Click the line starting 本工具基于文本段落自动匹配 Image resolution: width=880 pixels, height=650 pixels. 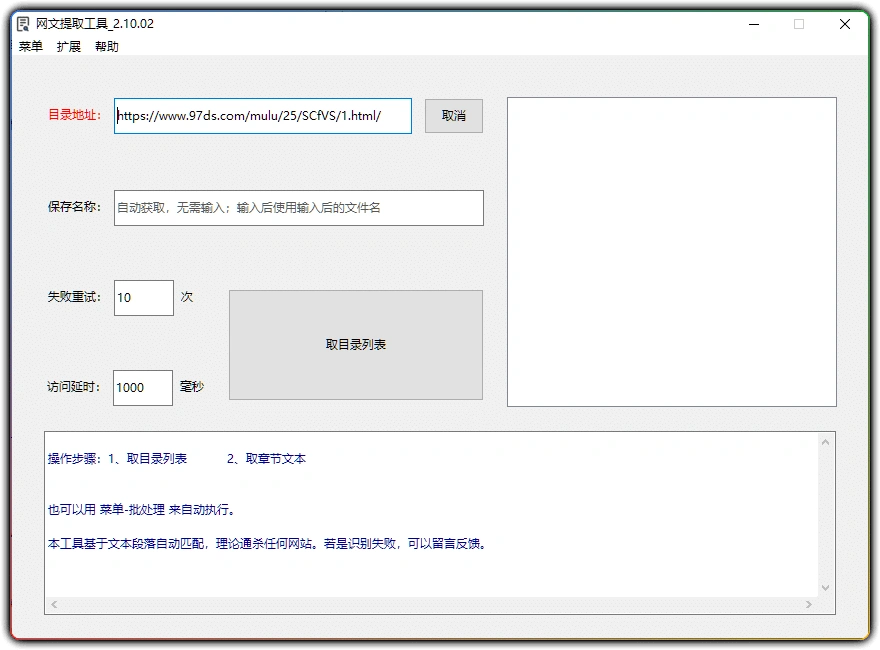click(267, 544)
